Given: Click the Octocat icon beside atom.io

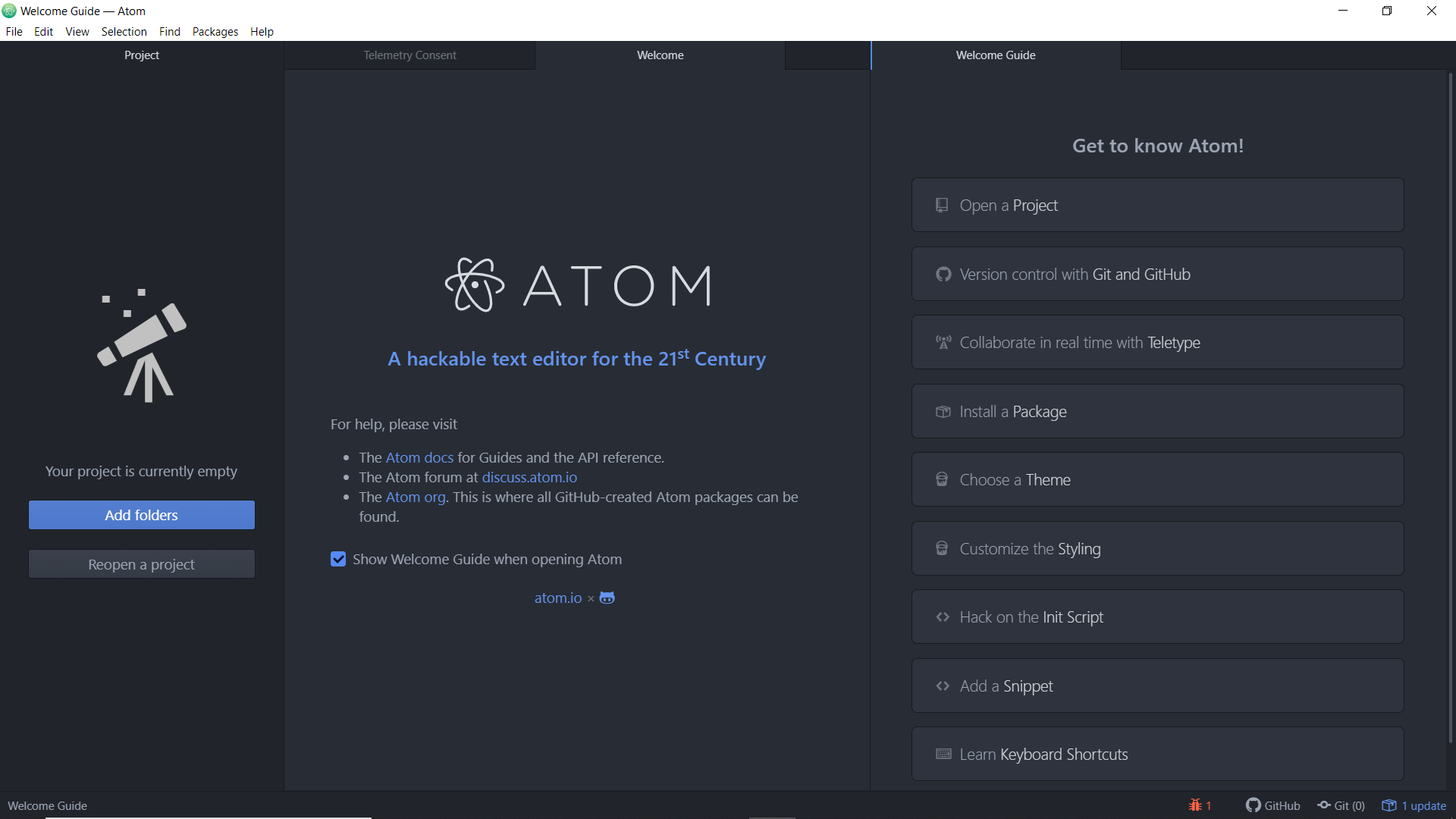Looking at the screenshot, I should 607,598.
